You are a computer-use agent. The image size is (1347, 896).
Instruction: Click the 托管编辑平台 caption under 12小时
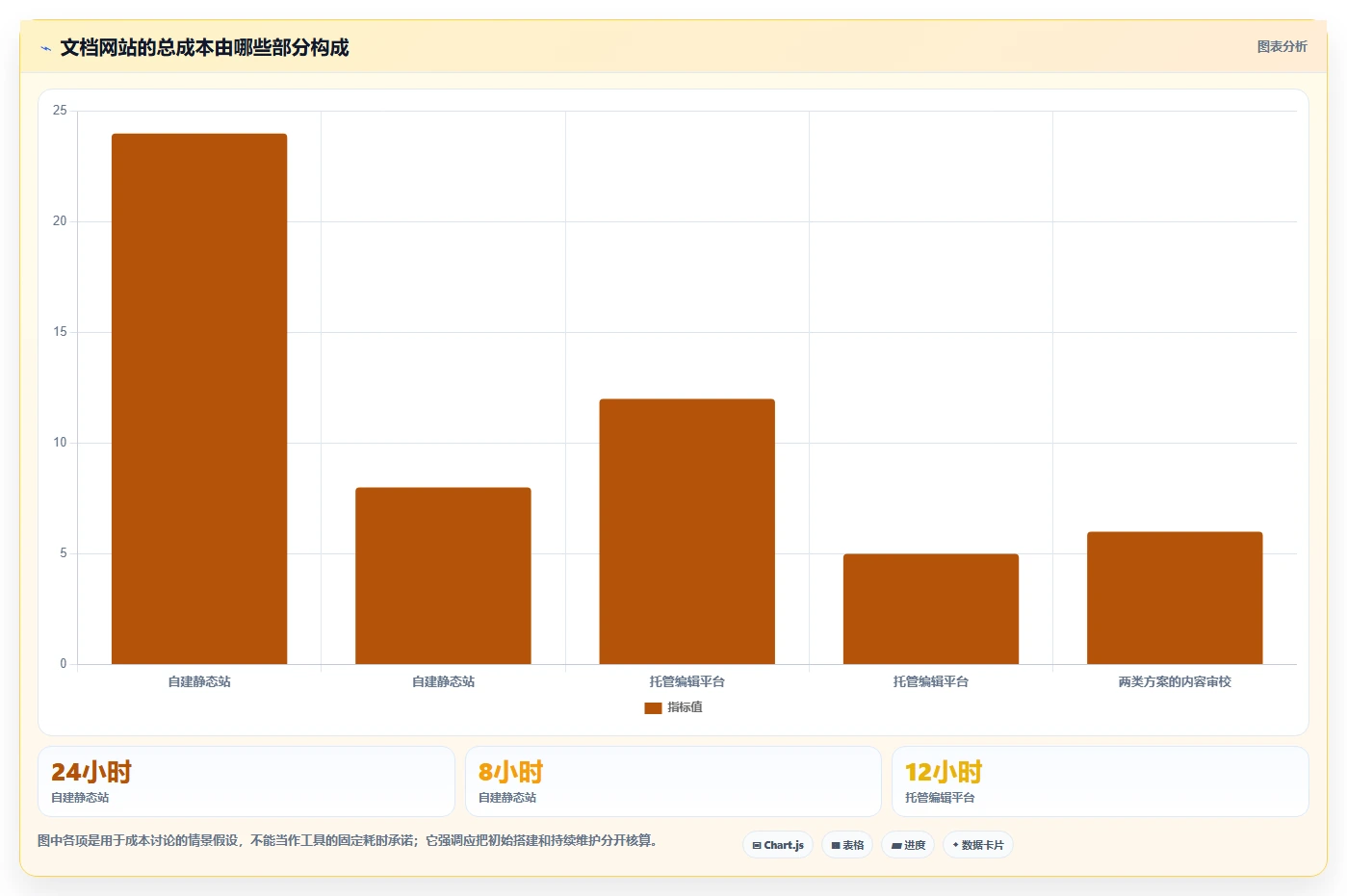click(x=940, y=798)
